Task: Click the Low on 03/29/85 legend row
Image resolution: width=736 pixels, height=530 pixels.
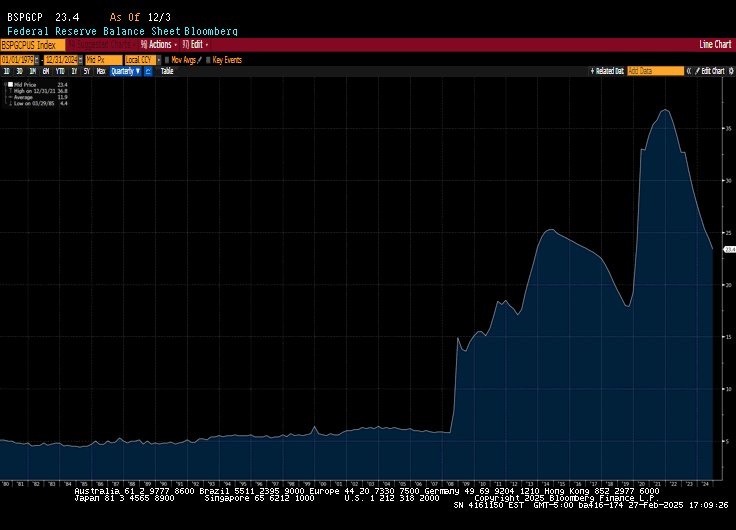Action: tap(38, 103)
